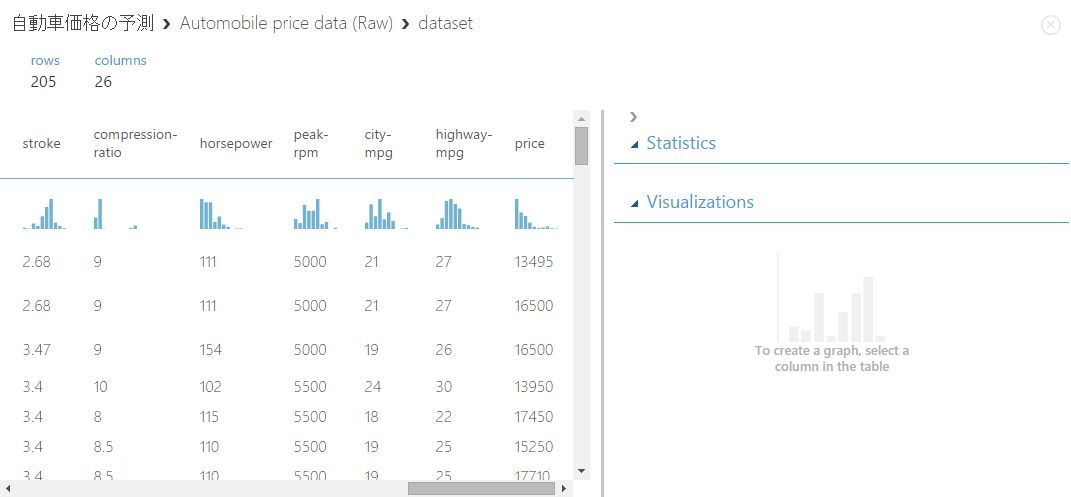Click the compression-ratio histogram thumbnail
The height and width of the screenshot is (497, 1071).
[x=115, y=215]
